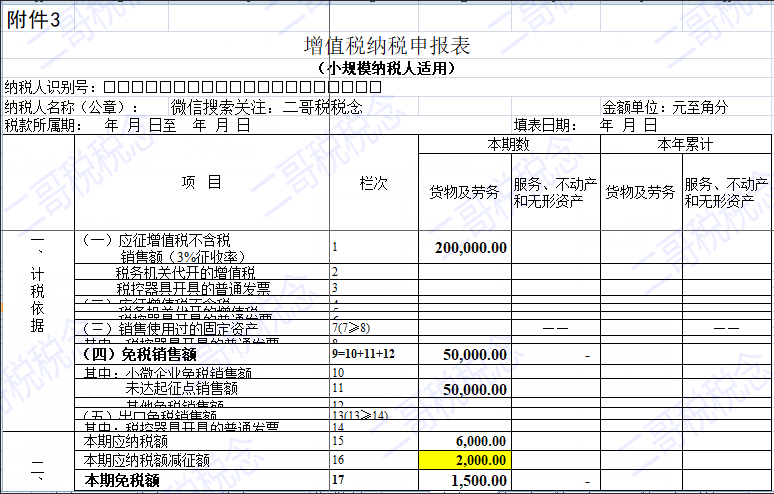This screenshot has width=774, height=494.
Task: Click the (一)应征增值税不含税销售额 row label
Action: (201, 248)
